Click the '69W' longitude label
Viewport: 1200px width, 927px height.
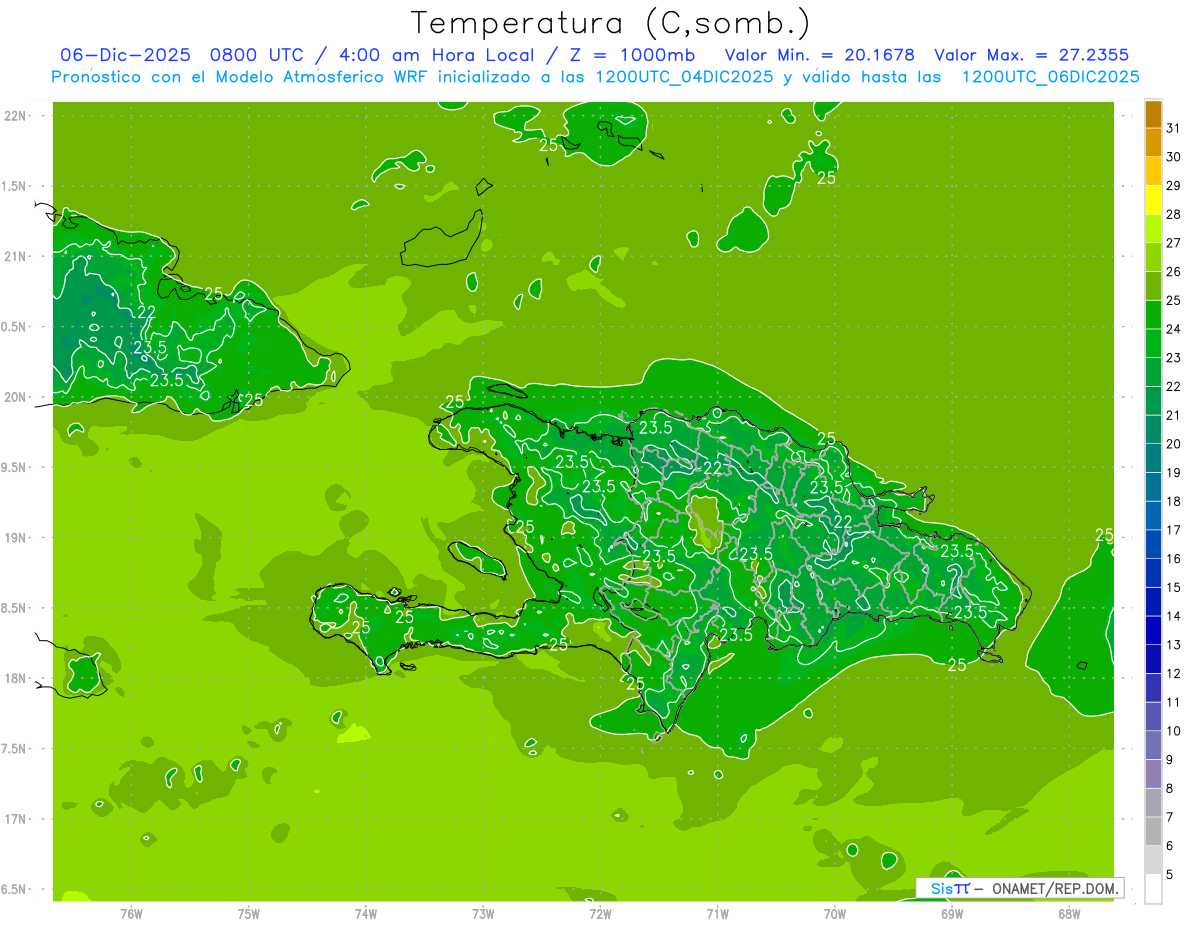(952, 913)
